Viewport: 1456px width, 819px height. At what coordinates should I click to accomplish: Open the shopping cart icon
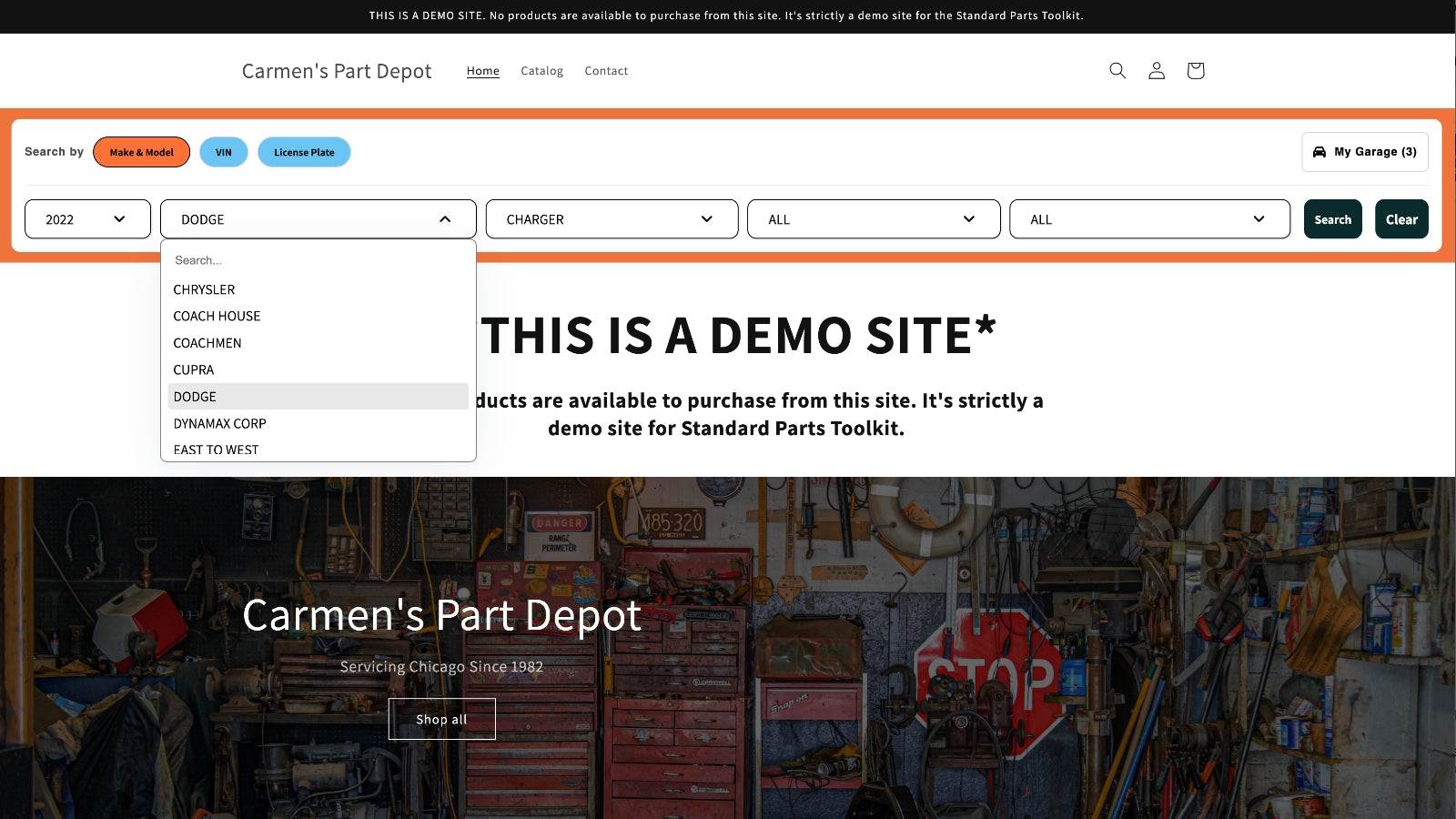pos(1196,71)
